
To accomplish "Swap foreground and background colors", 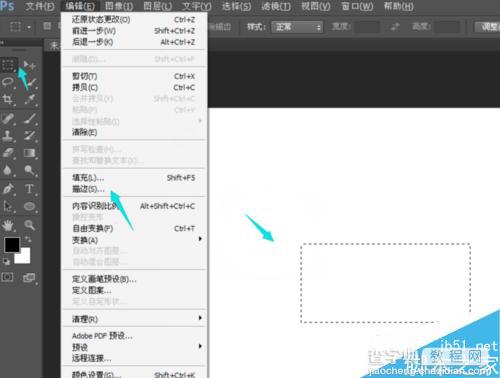I will point(28,239).
